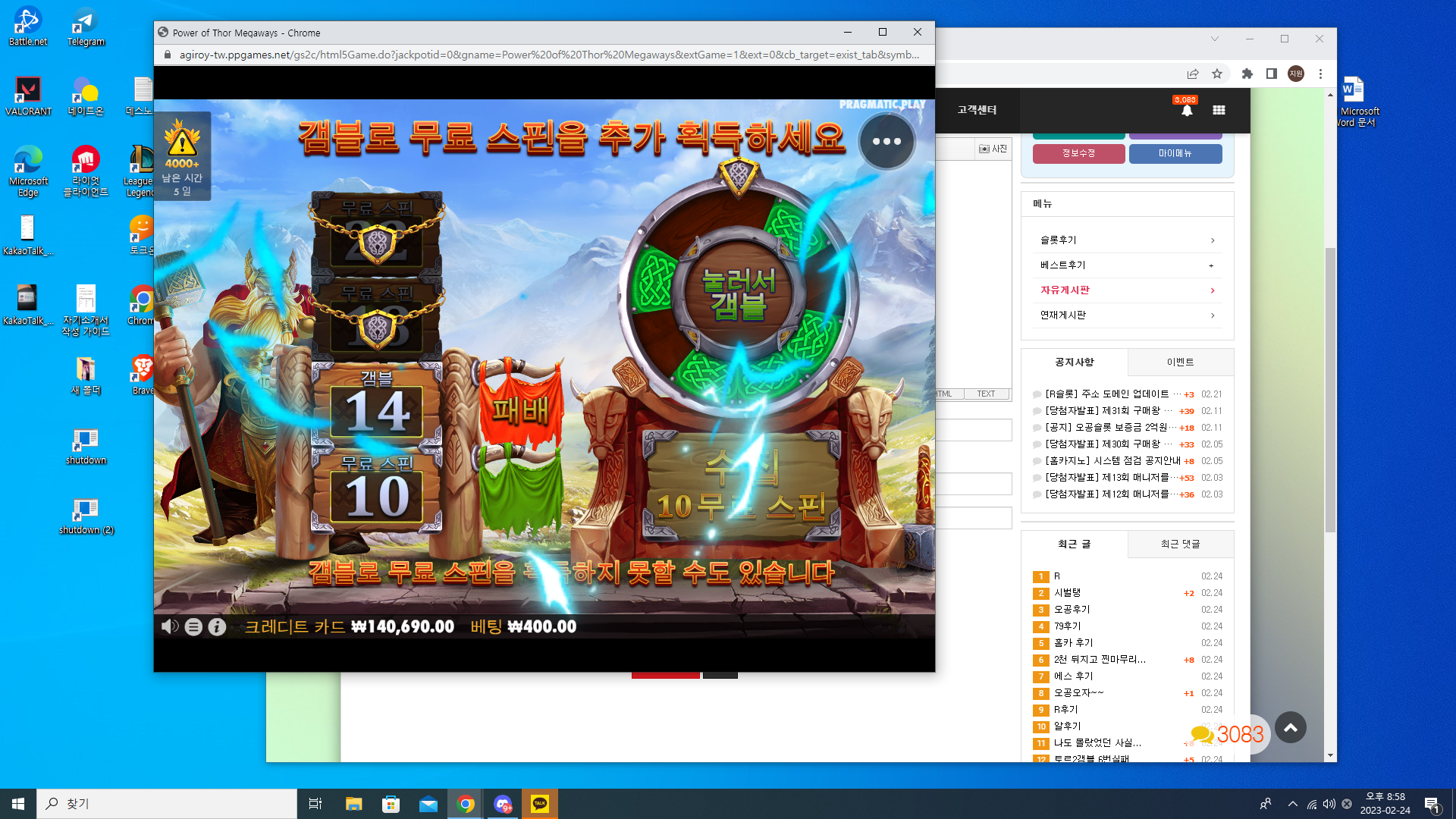Open notice 시스템 점검 공지안내
The width and height of the screenshot is (1456, 819).
[1112, 461]
